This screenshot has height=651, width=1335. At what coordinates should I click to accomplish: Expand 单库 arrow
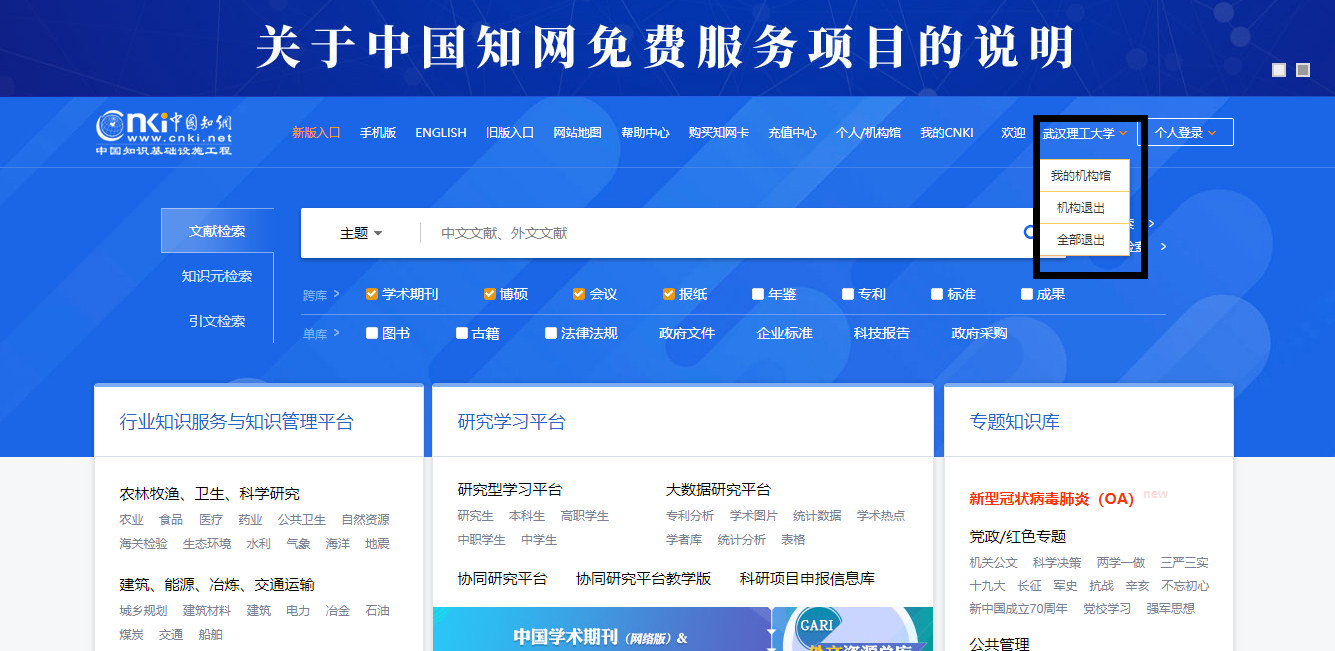click(x=337, y=333)
